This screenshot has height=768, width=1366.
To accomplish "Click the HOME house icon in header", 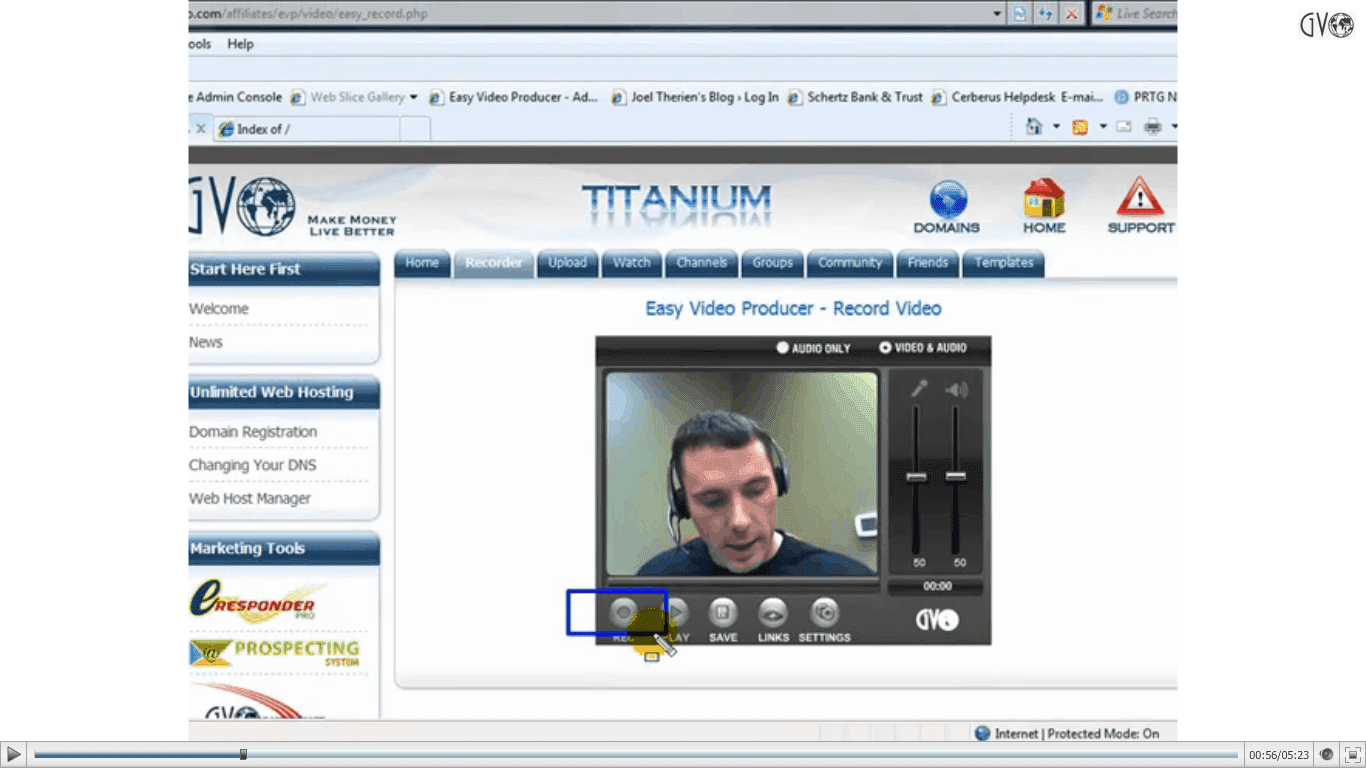I will tap(1044, 198).
